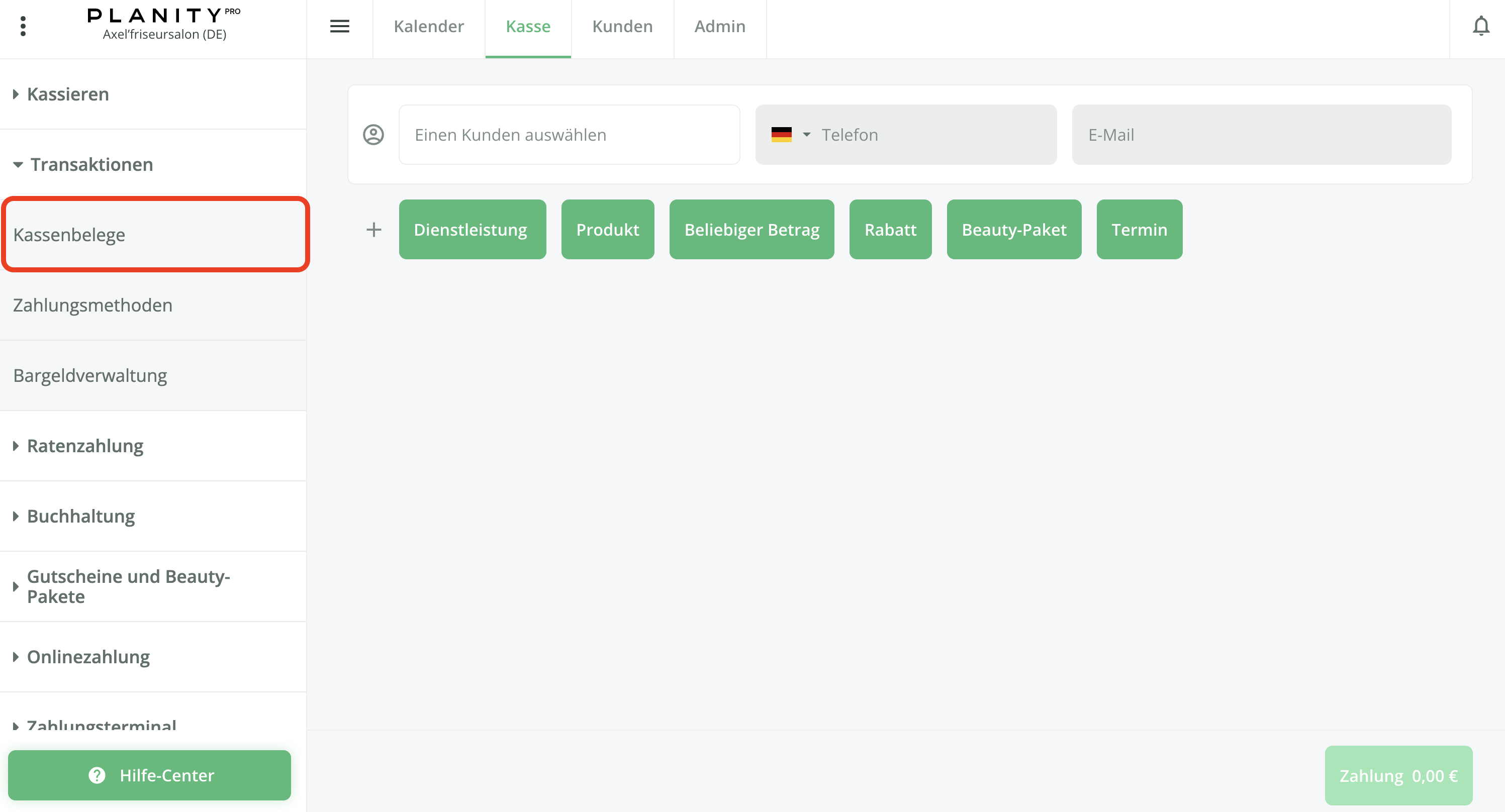1505x812 pixels.
Task: Expand the Kassieren section
Action: pos(68,94)
